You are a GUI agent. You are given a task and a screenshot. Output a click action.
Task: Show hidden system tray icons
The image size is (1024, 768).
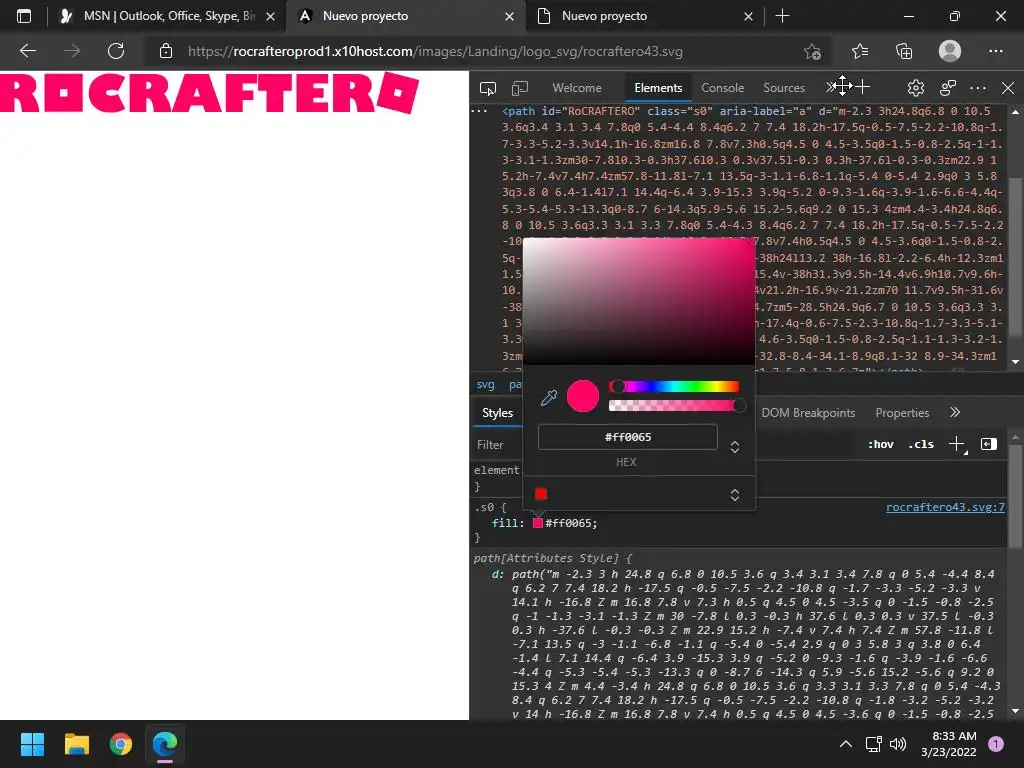846,744
